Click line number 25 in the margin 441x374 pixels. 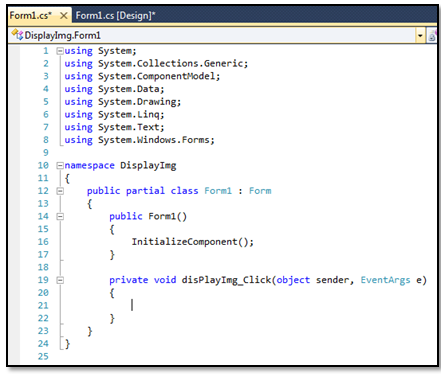click(x=43, y=356)
